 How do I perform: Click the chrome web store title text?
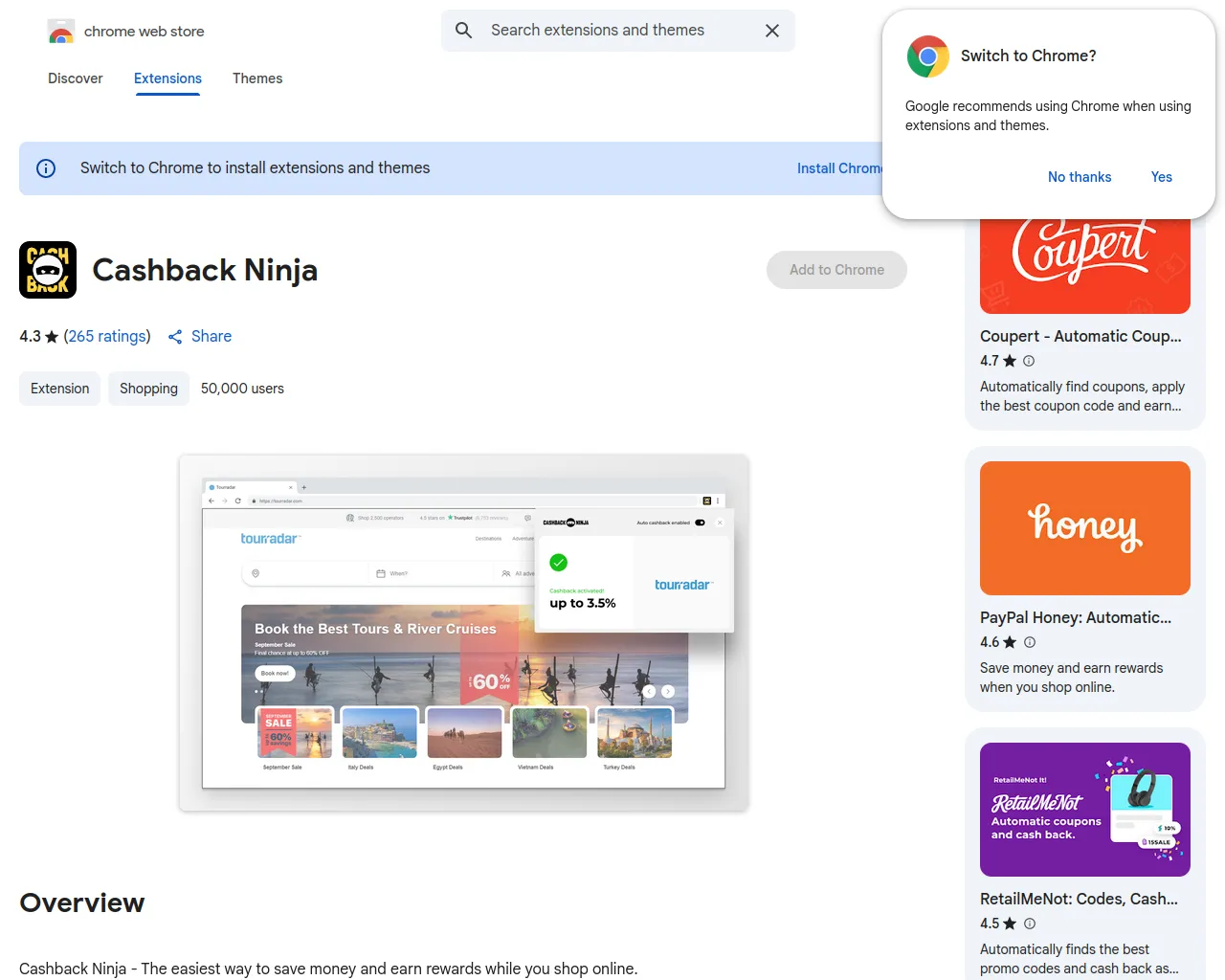coord(145,32)
